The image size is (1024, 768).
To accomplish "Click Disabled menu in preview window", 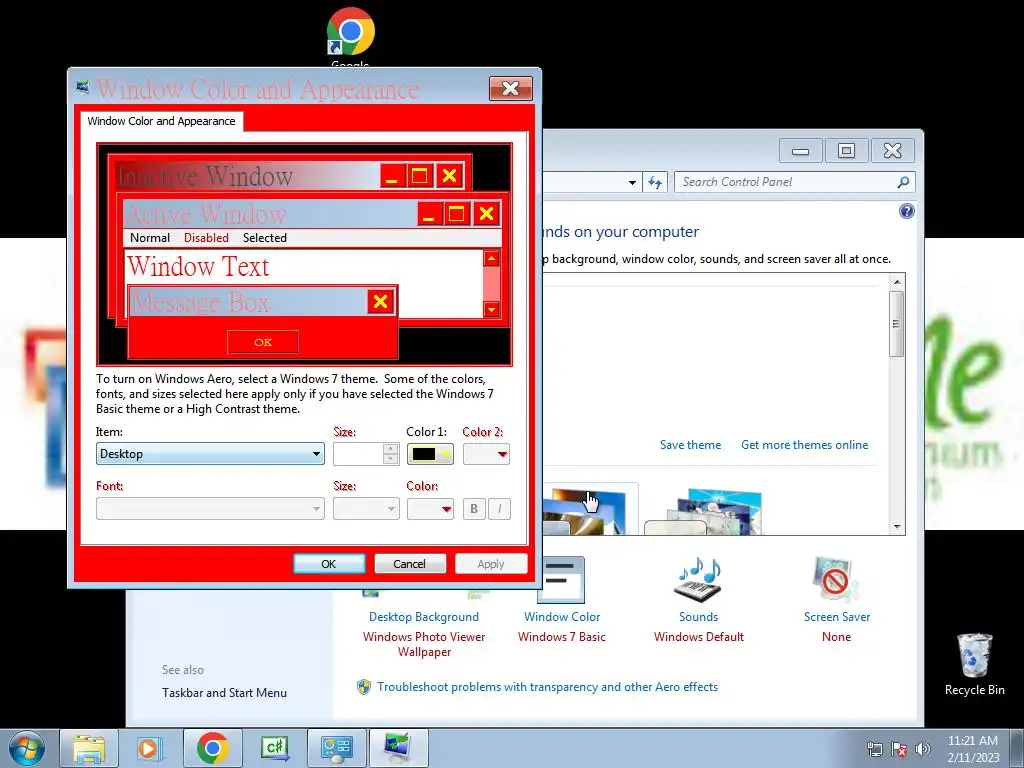I will (x=206, y=238).
